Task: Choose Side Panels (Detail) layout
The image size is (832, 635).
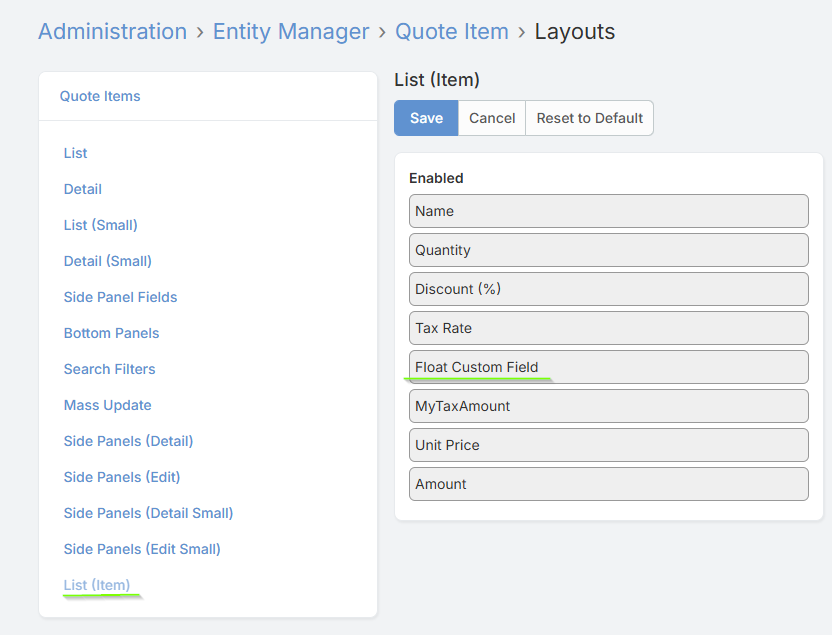Action: (128, 441)
